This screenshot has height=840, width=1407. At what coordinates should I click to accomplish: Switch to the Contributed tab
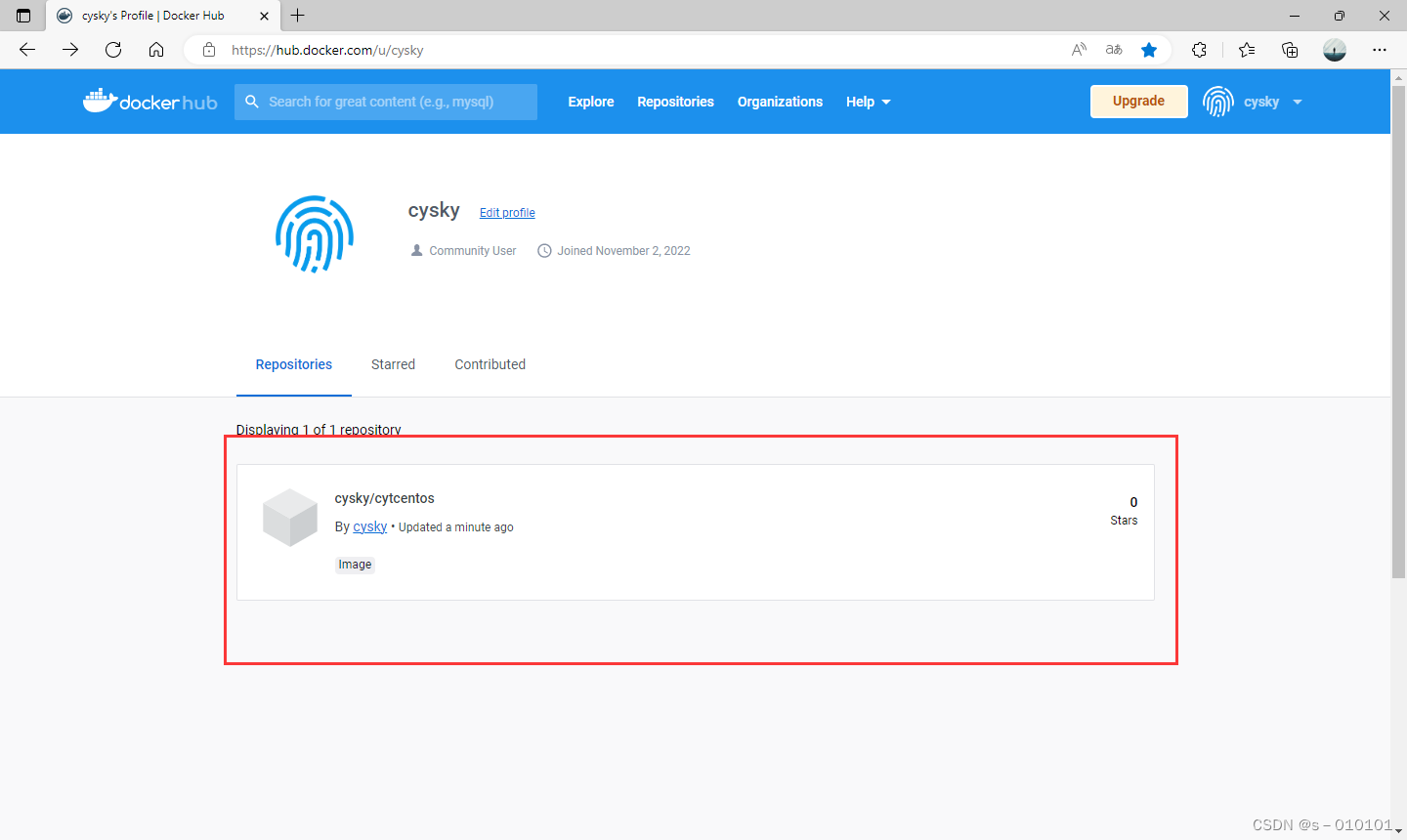click(490, 364)
